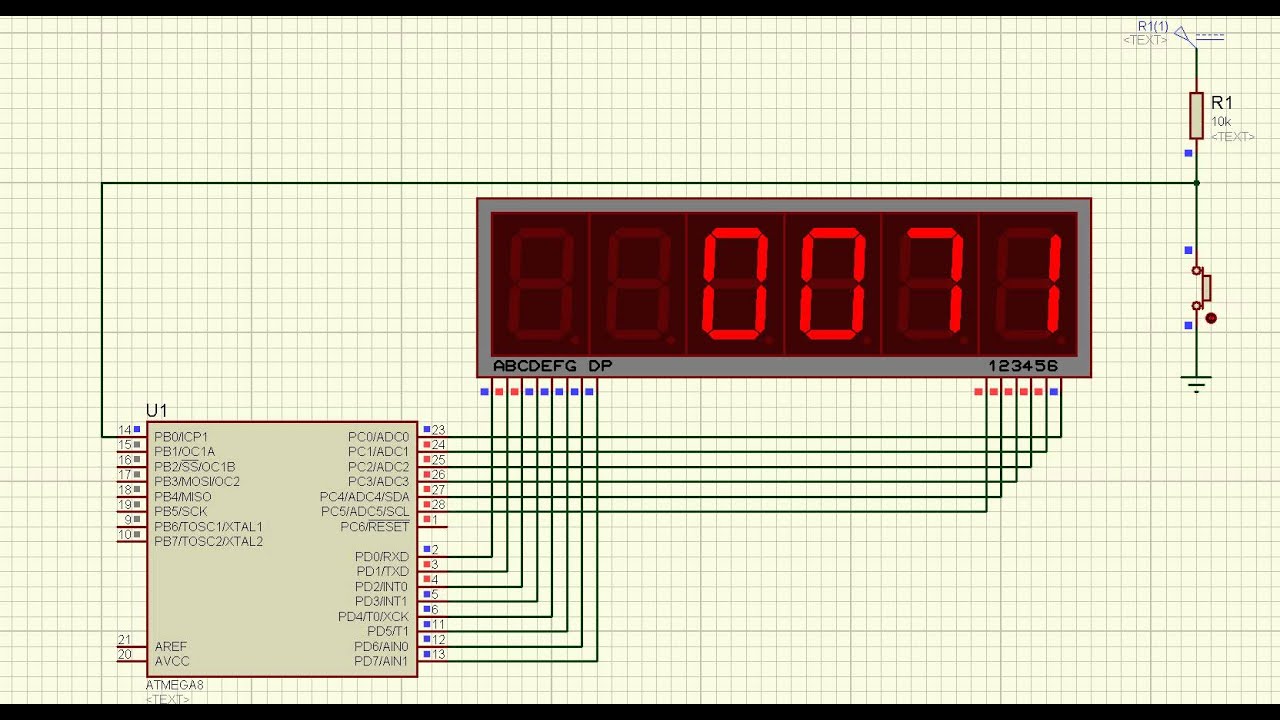The height and width of the screenshot is (720, 1280).
Task: Select the 10k resistor value label
Action: click(1221, 122)
